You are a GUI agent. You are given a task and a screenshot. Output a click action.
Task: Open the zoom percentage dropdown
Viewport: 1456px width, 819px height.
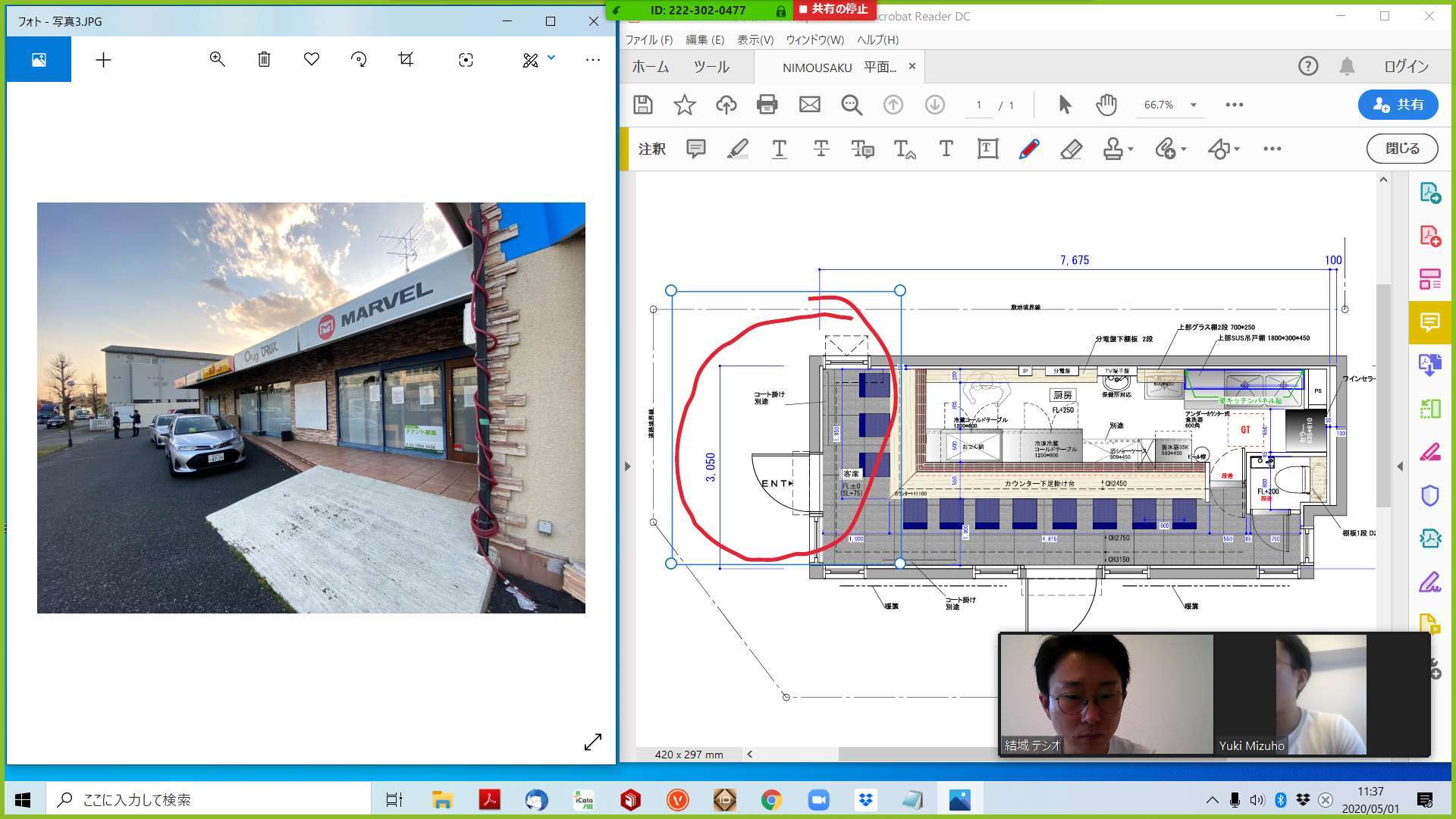tap(1193, 105)
